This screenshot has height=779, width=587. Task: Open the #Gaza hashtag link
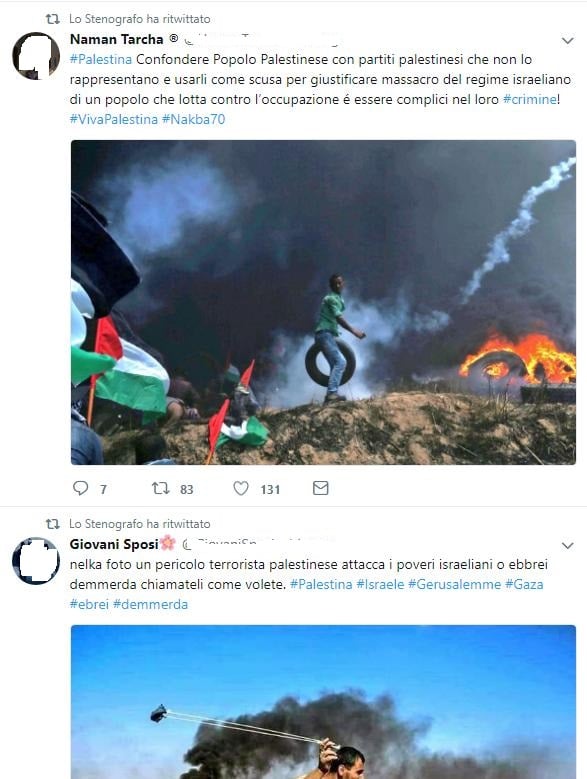pyautogui.click(x=524, y=584)
